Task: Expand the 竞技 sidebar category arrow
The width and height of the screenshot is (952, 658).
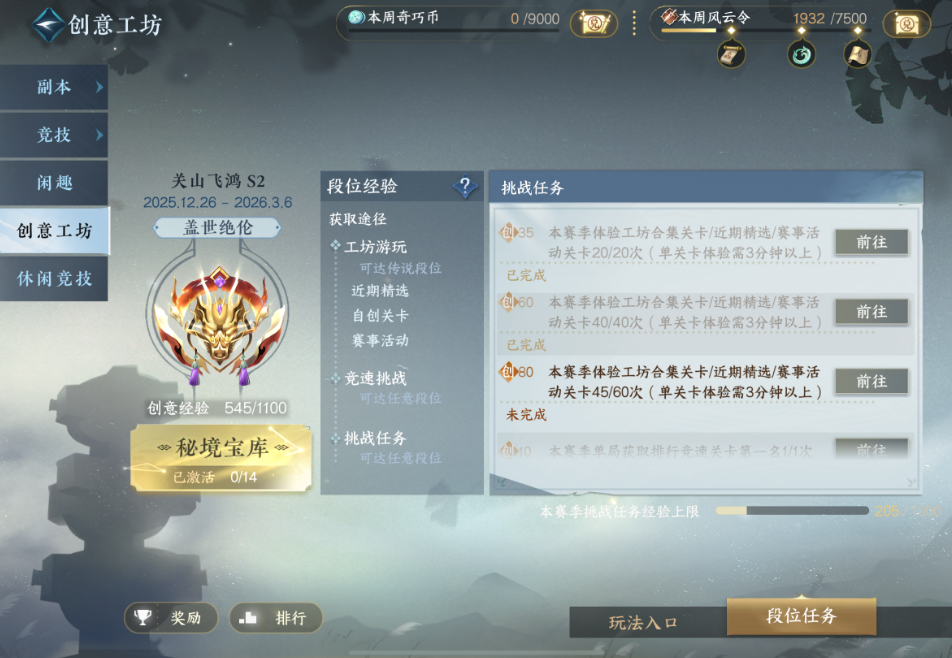Action: pyautogui.click(x=99, y=135)
